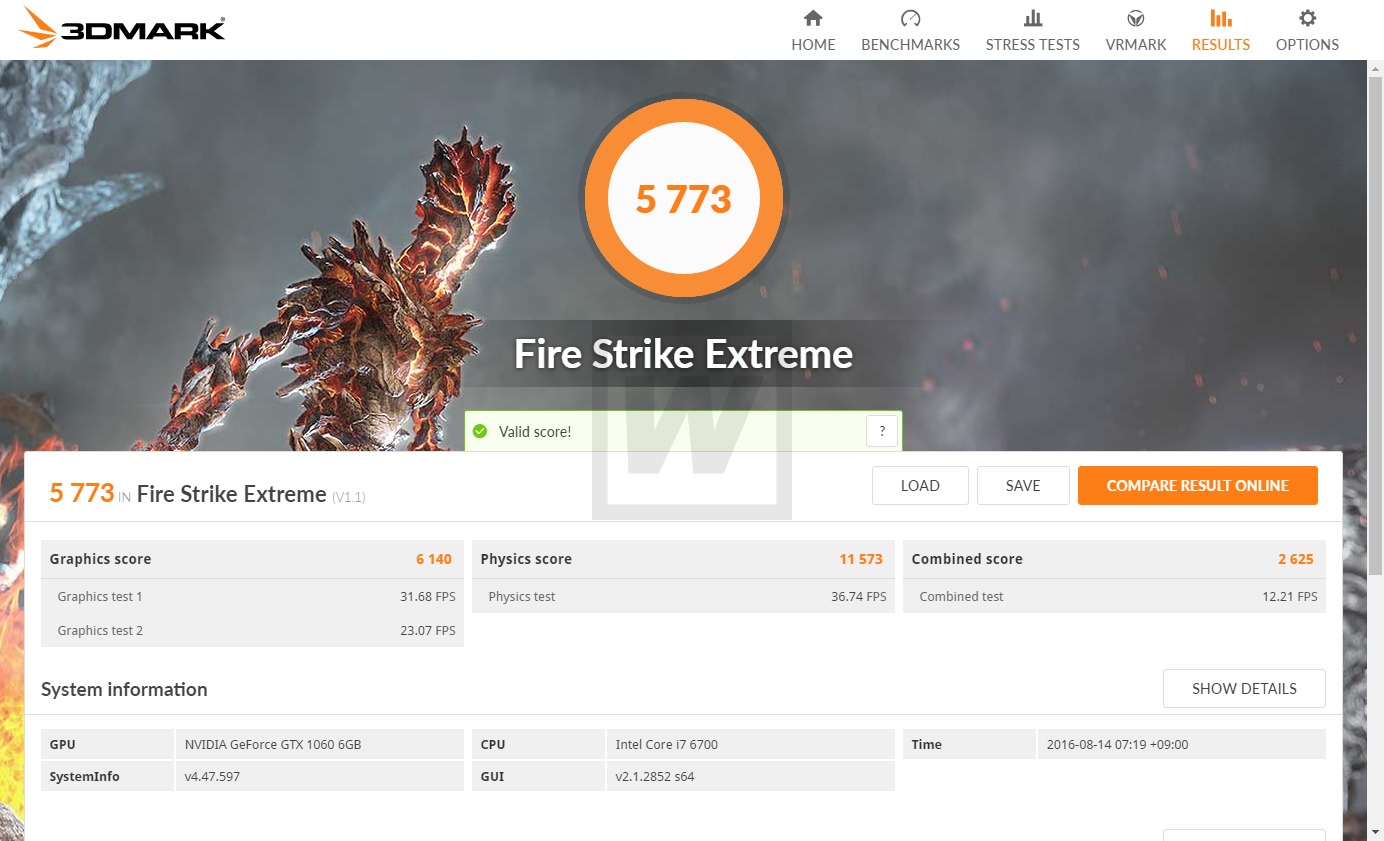The image size is (1384, 841).
Task: Click the NVIDIA GeForce GTX 1060 6GB value
Action: pyautogui.click(x=273, y=744)
